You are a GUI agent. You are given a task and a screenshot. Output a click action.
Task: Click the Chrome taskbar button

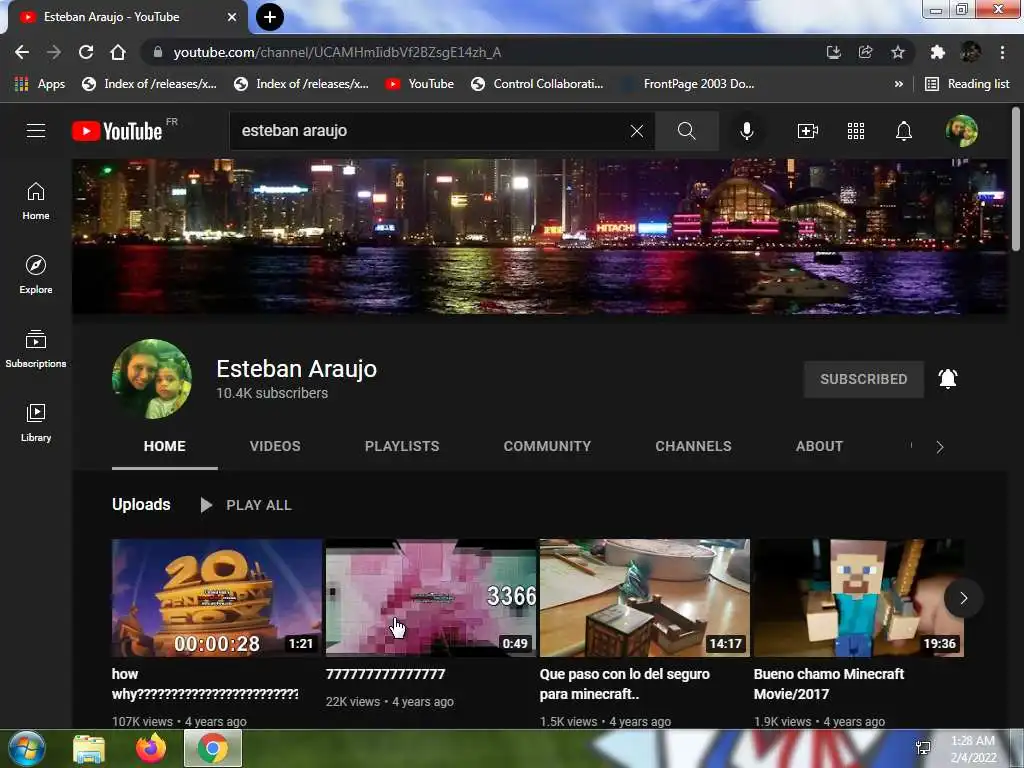213,749
